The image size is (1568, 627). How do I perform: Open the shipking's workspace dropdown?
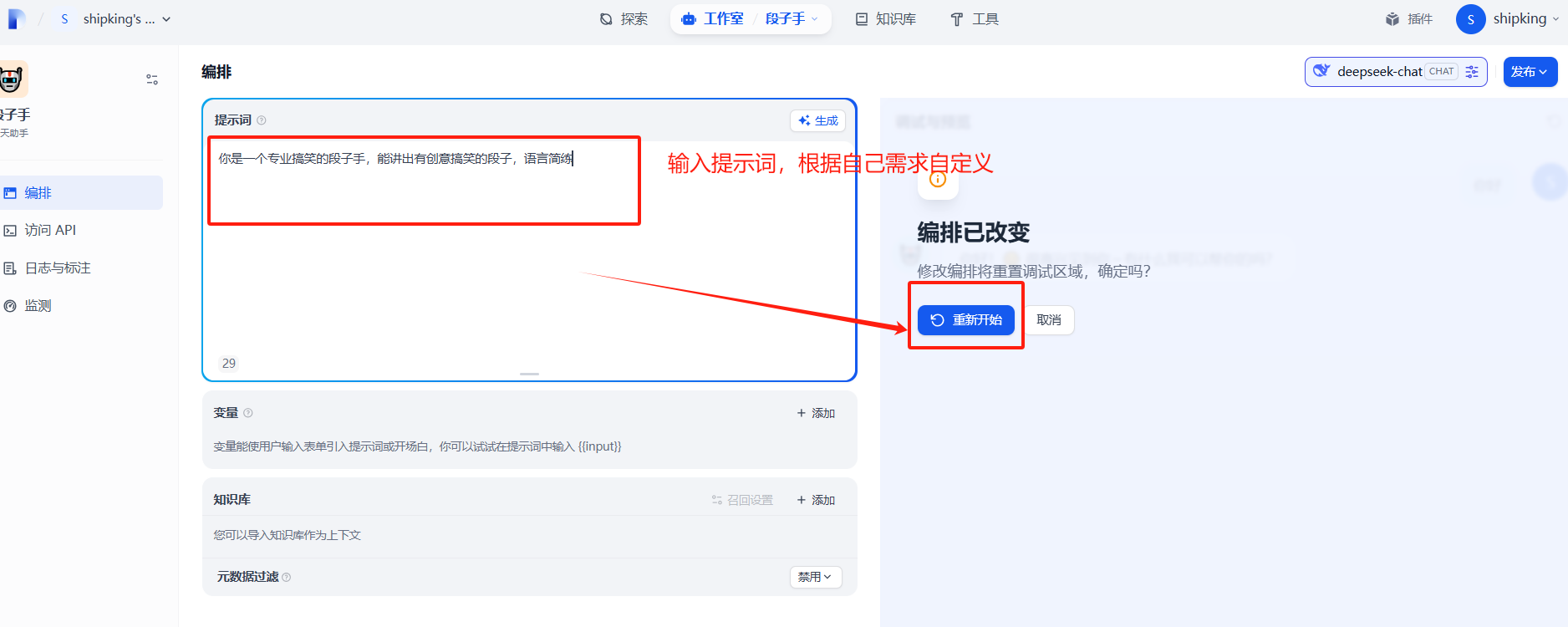115,18
